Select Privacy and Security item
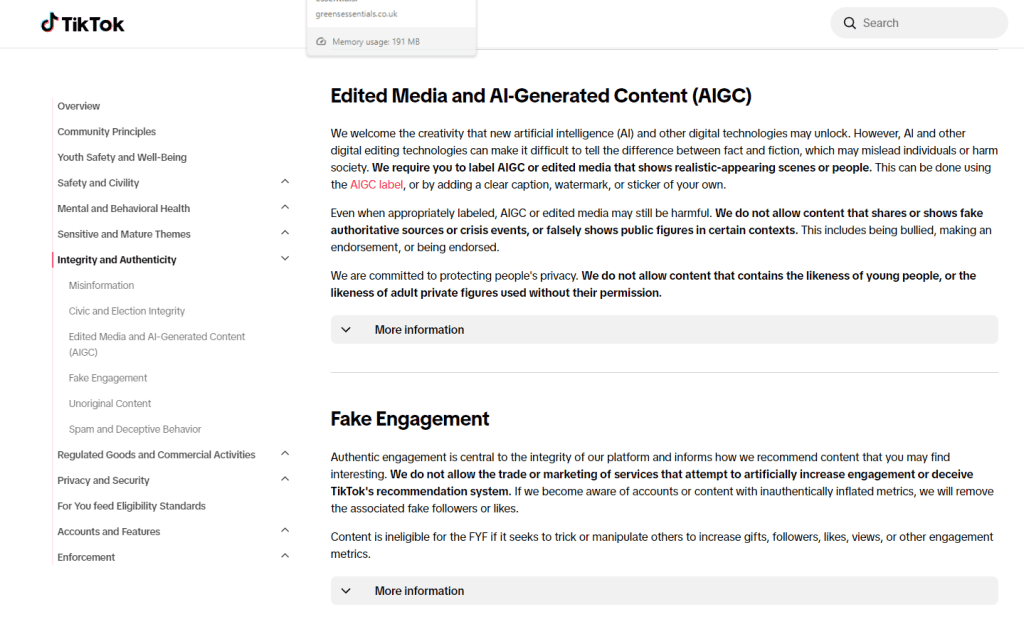 [x=103, y=480]
